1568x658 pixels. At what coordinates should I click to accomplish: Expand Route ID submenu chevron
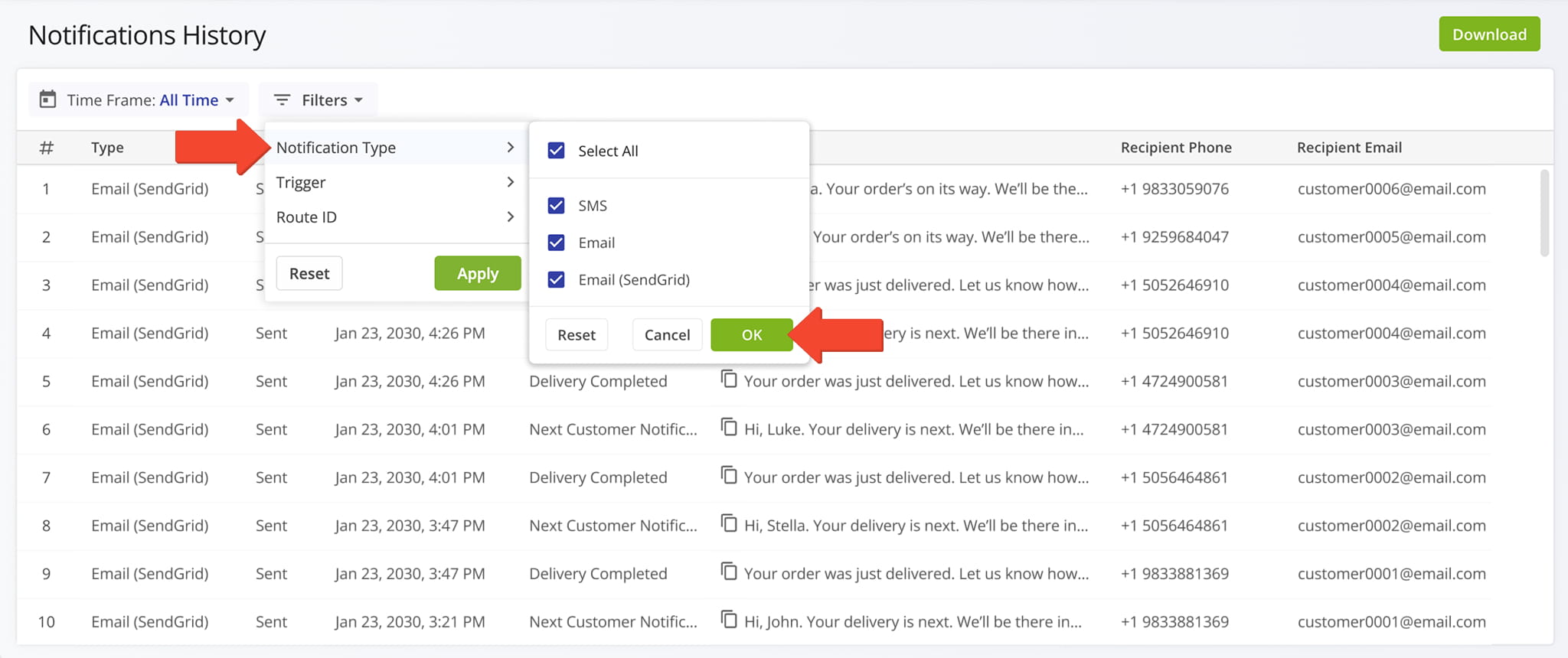[x=511, y=217]
